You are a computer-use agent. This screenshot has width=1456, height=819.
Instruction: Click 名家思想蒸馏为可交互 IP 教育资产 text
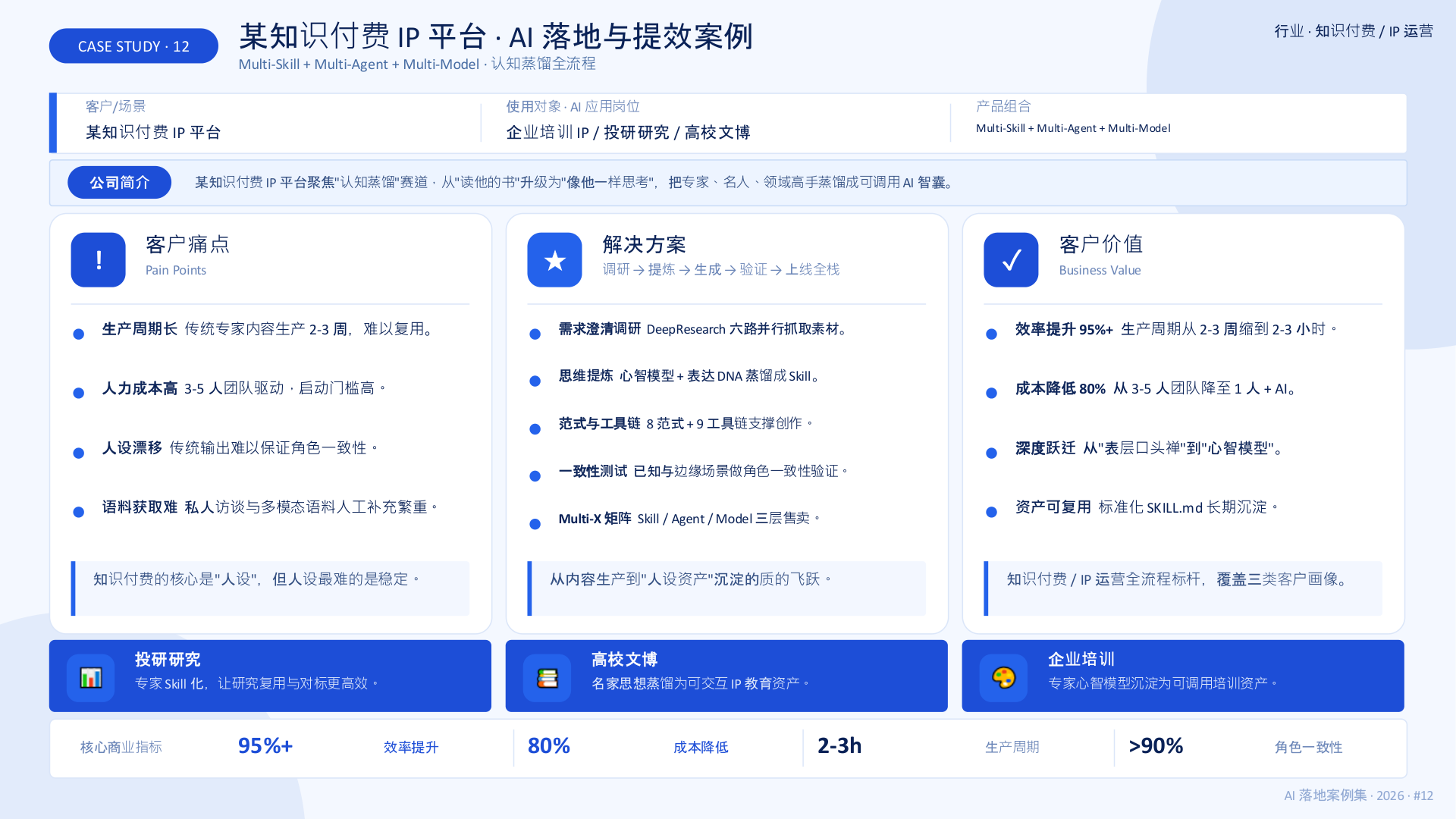(701, 684)
